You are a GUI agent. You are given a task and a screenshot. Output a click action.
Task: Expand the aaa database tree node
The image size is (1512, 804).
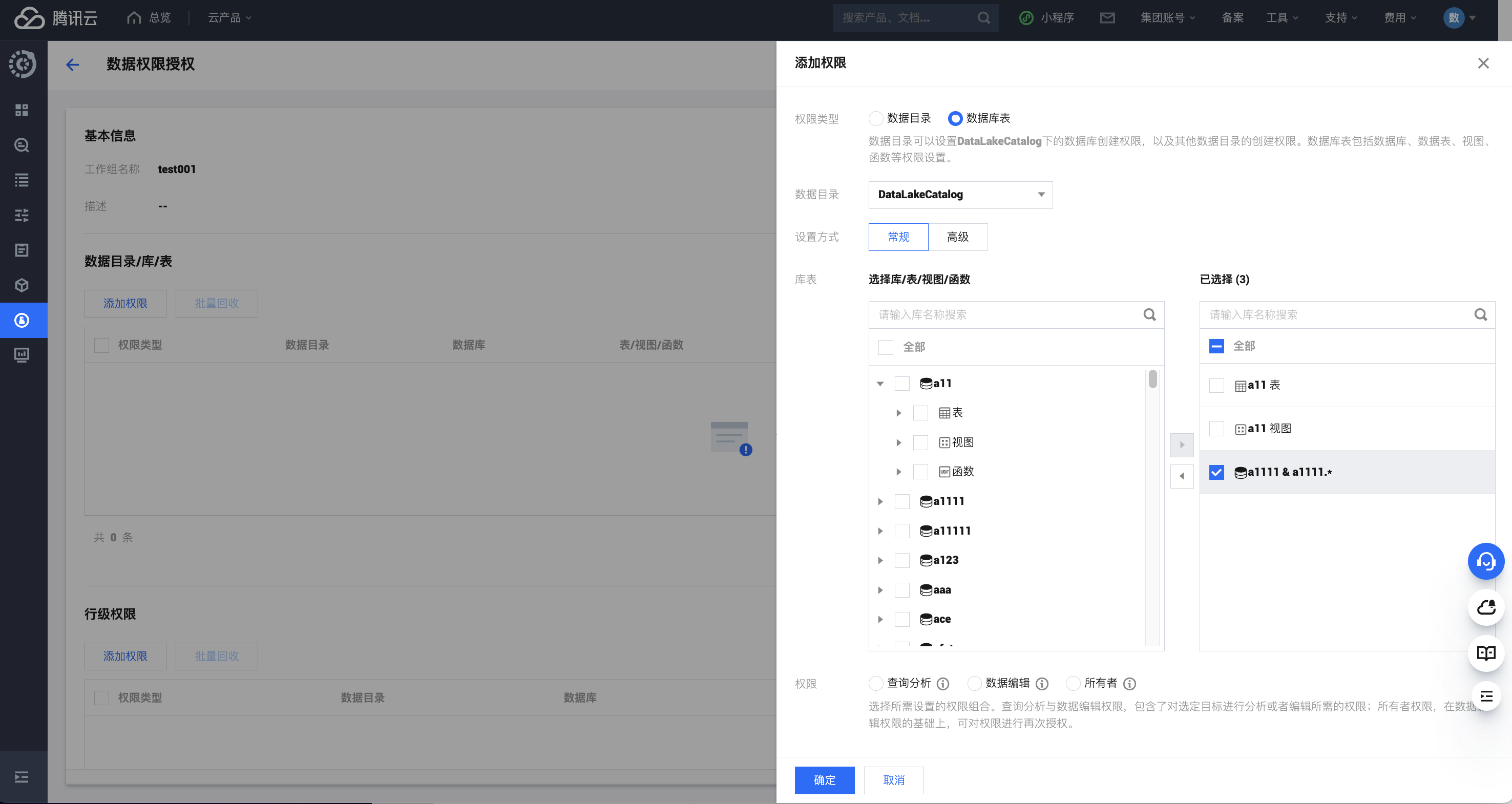pos(880,590)
